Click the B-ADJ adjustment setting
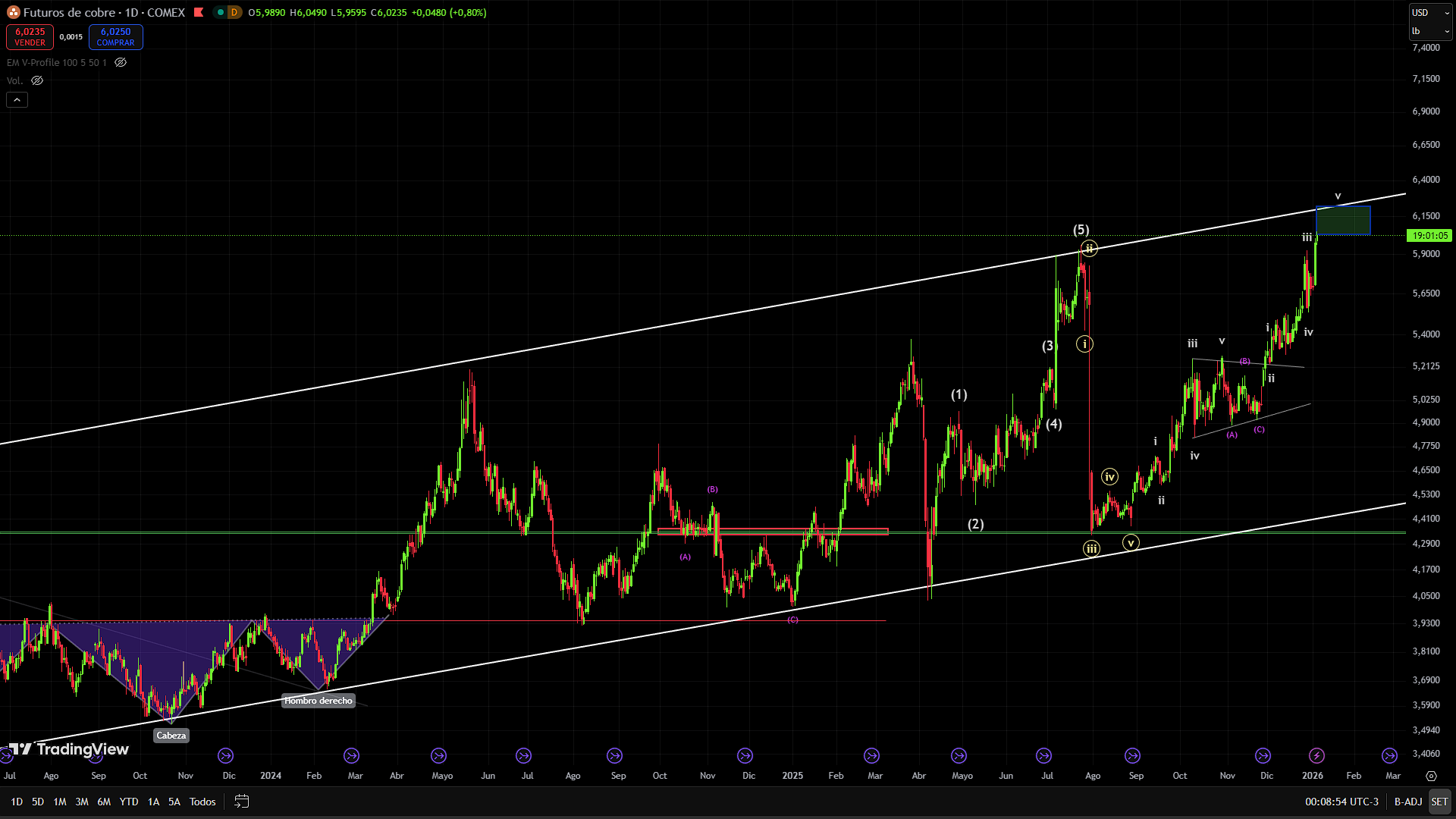1456x819 pixels. pos(1407,802)
